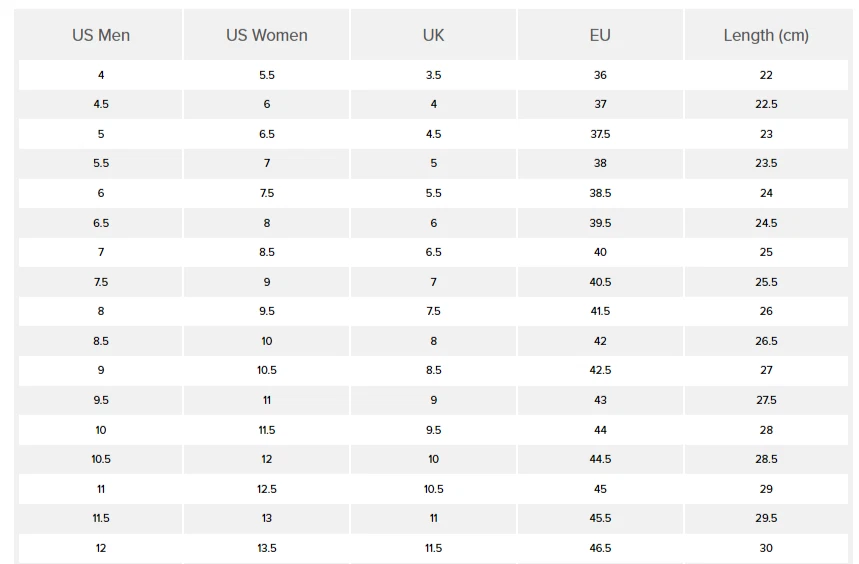Select the 28.5 cm length cell
Image resolution: width=859 pixels, height=564 pixels.
pyautogui.click(x=766, y=459)
